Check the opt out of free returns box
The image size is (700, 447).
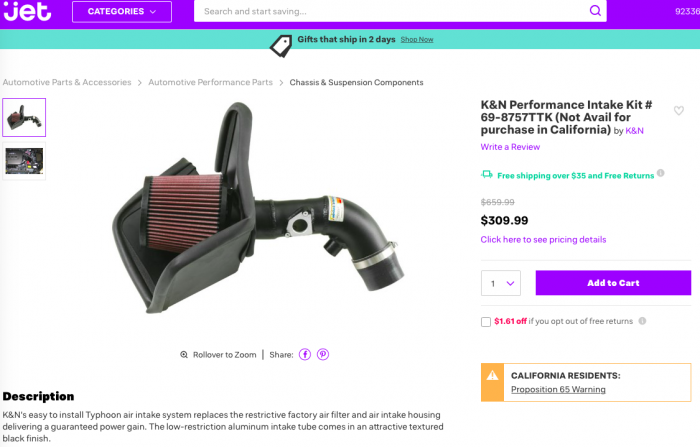pyautogui.click(x=486, y=322)
